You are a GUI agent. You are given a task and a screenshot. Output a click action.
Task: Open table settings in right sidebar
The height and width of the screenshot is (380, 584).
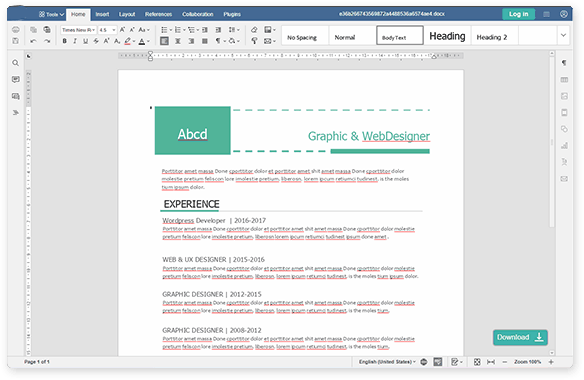pos(564,80)
